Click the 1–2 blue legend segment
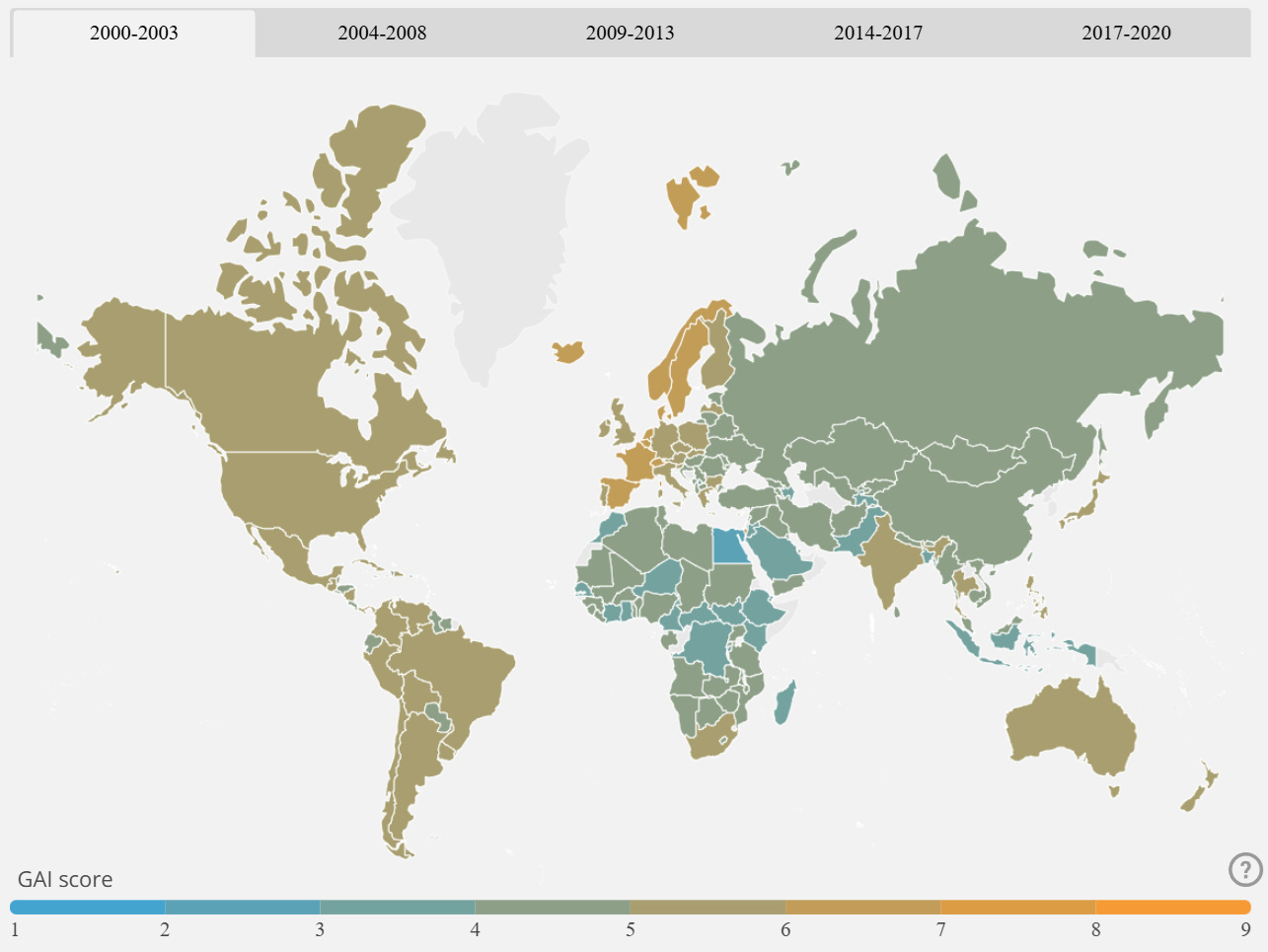1268x952 pixels. click(87, 907)
